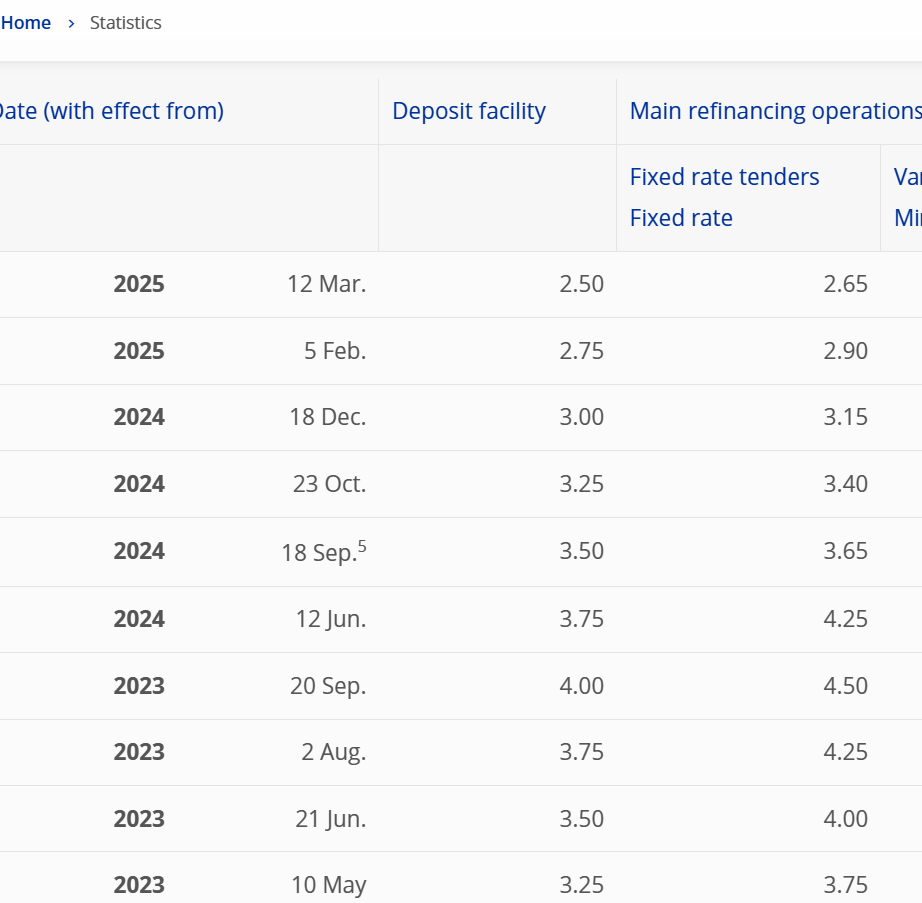Select the 2 Aug. date cell
This screenshot has width=922, height=903.
click(333, 752)
